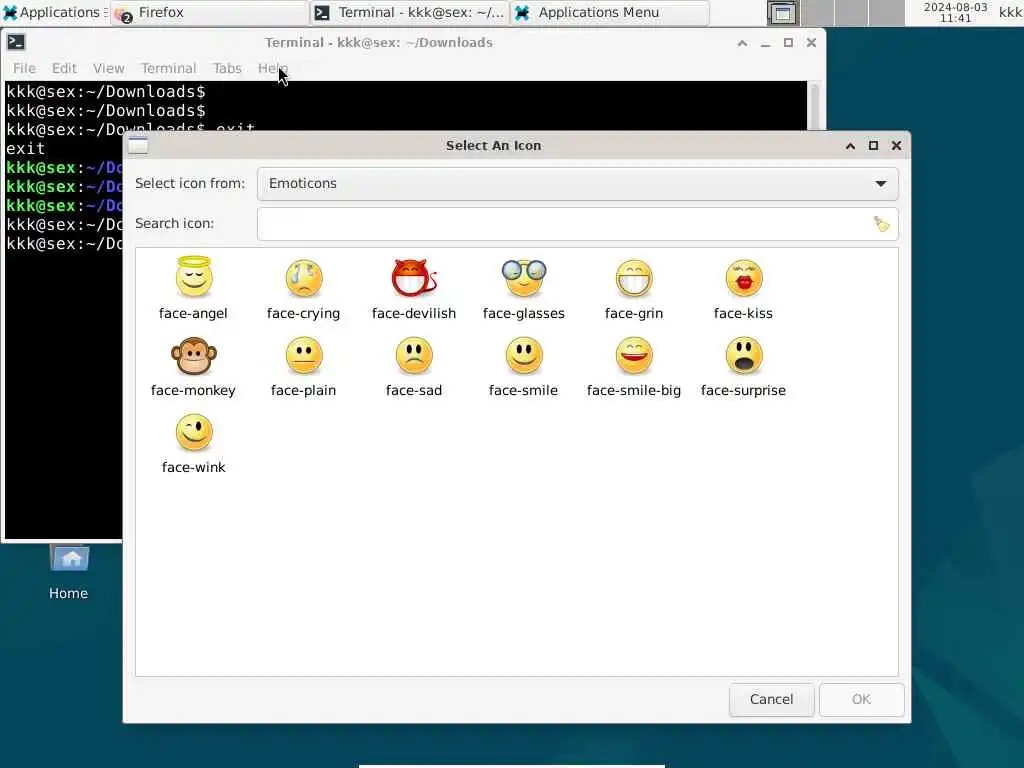
Task: Clear search field with broom icon
Action: tap(882, 224)
